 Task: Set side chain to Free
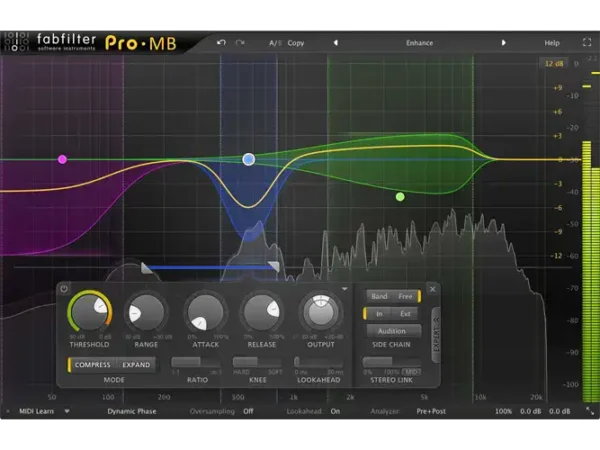tap(406, 296)
